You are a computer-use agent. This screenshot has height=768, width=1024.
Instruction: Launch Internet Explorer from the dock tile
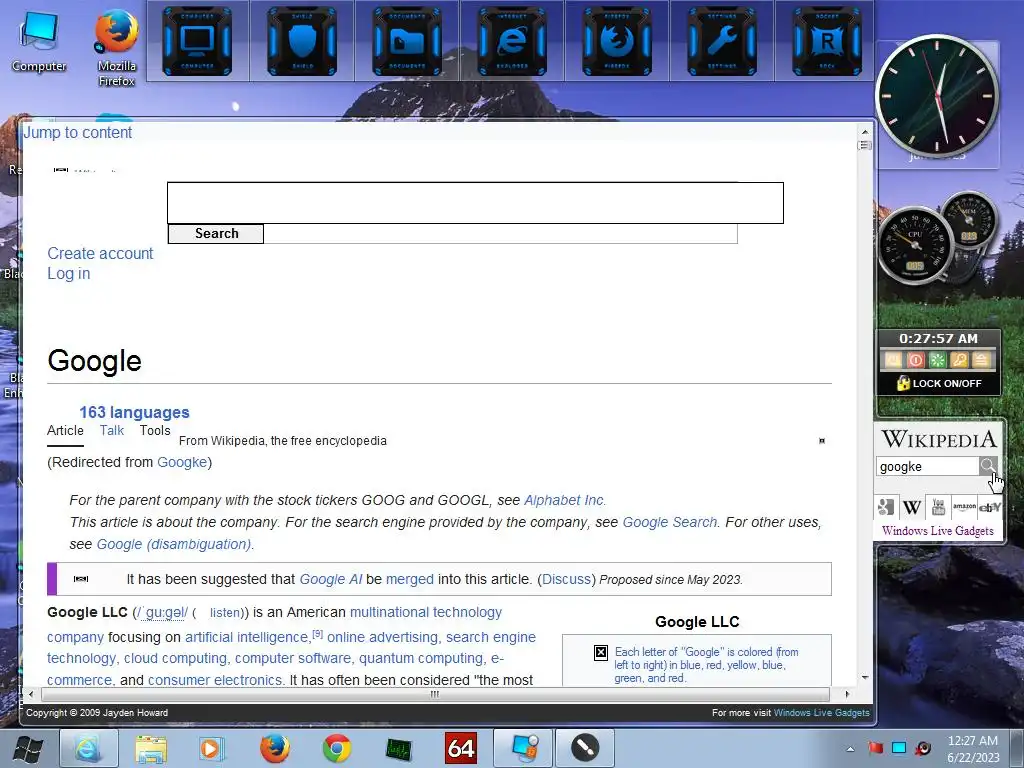[512, 41]
